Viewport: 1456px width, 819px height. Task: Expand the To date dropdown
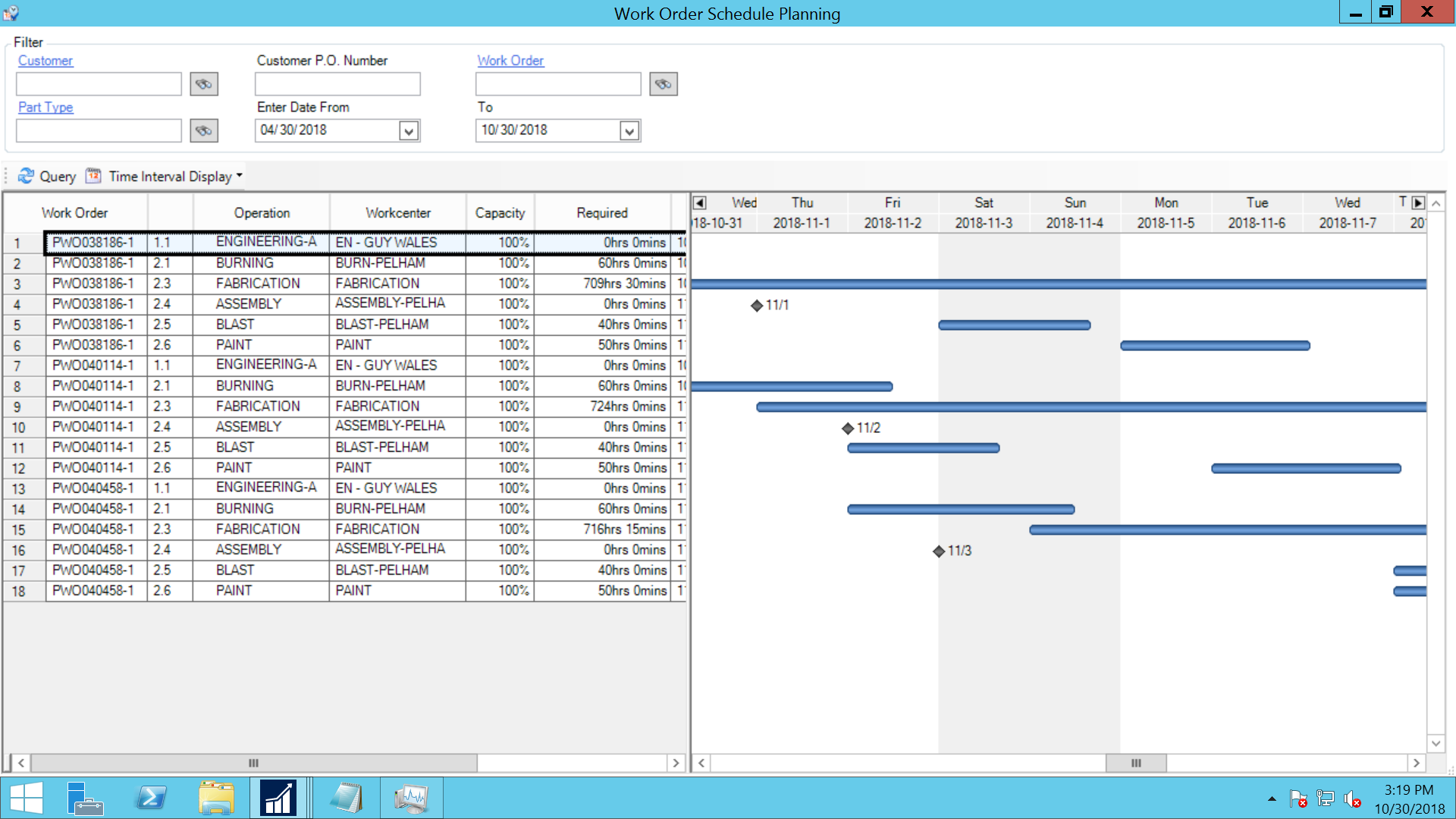click(x=629, y=131)
